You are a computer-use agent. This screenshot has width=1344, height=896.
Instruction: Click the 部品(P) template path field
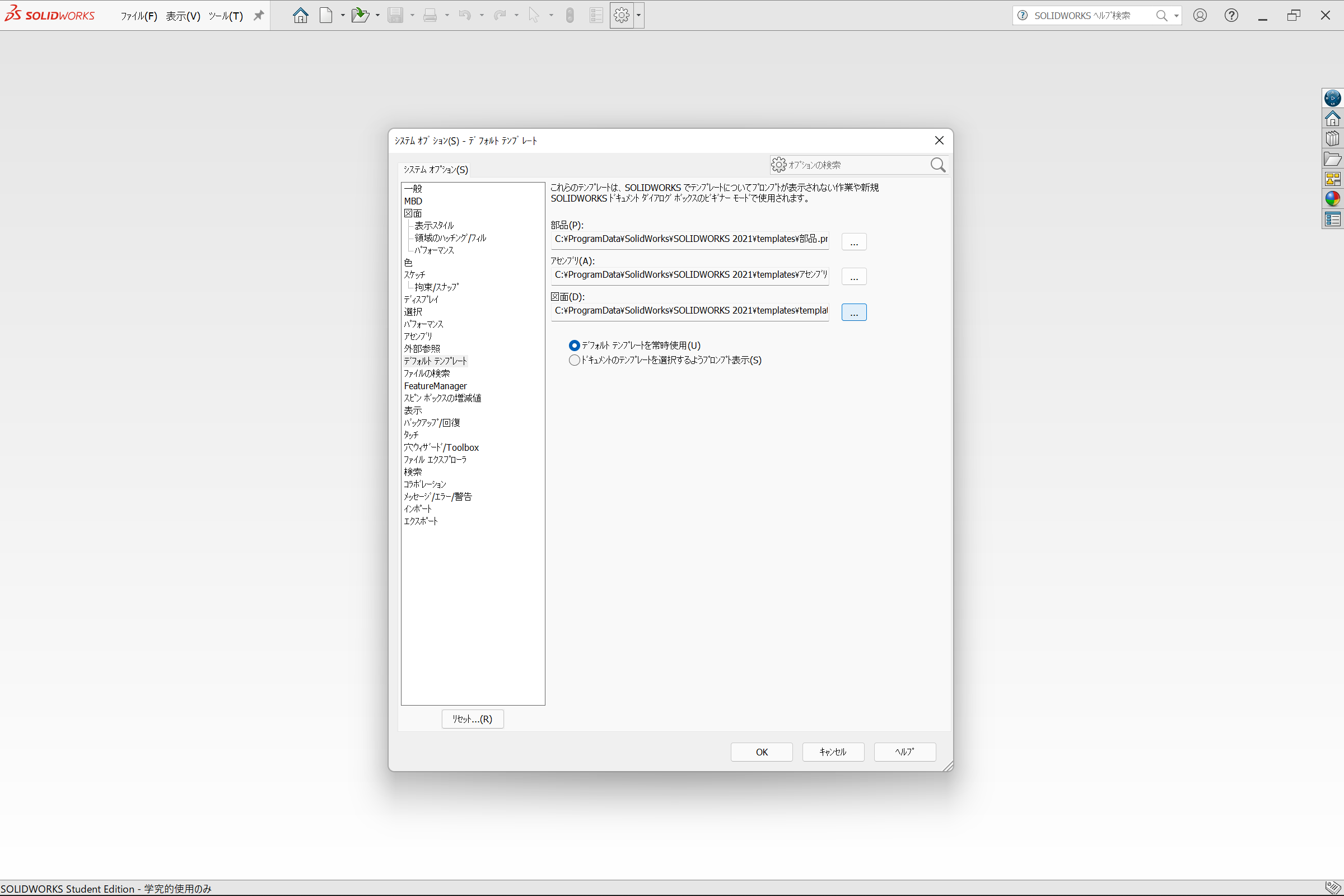pos(690,240)
